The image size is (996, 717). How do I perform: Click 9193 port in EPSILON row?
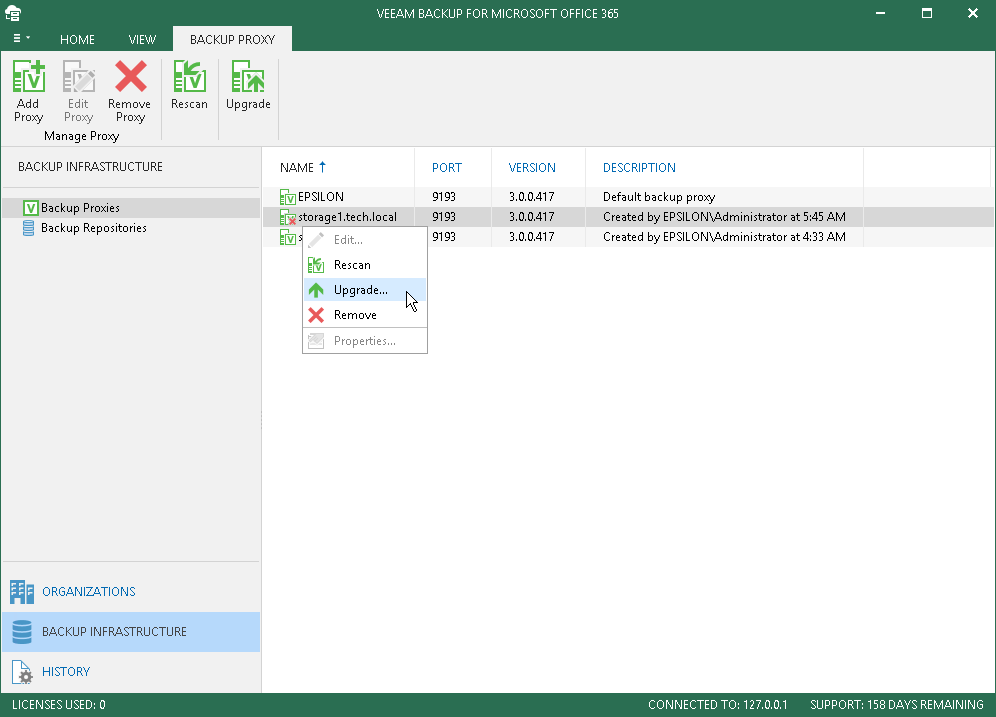[x=443, y=197]
